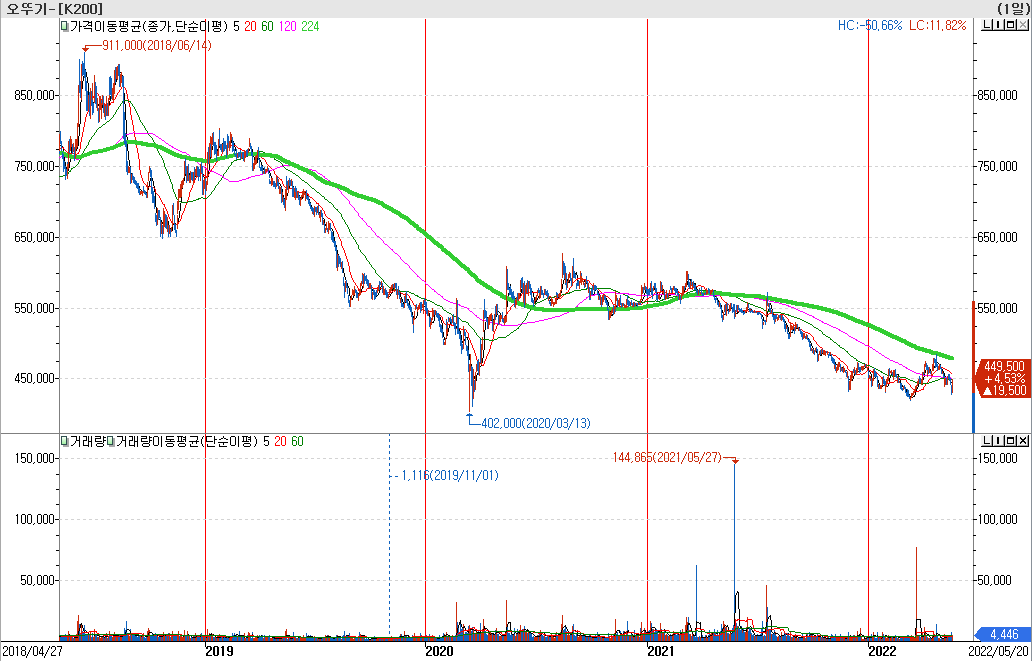Click the 거래량이동평균(단순이평) indicator label
1035x661 pixels.
pyautogui.click(x=187, y=441)
